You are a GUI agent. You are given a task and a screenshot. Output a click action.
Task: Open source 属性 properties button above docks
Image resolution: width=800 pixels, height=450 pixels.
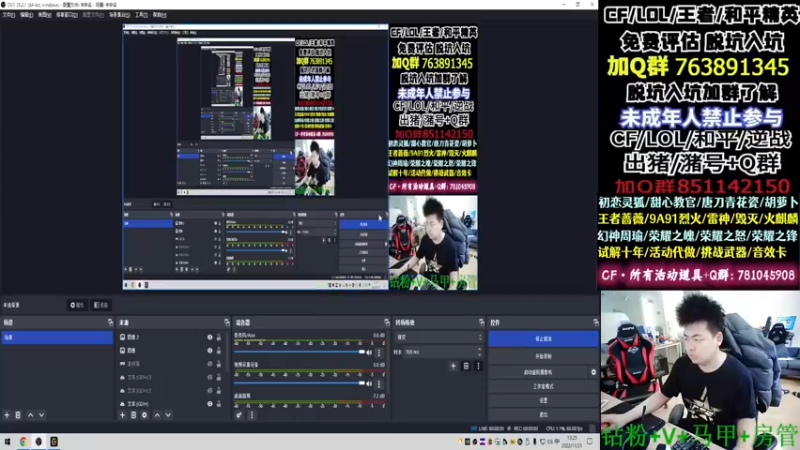click(78, 305)
